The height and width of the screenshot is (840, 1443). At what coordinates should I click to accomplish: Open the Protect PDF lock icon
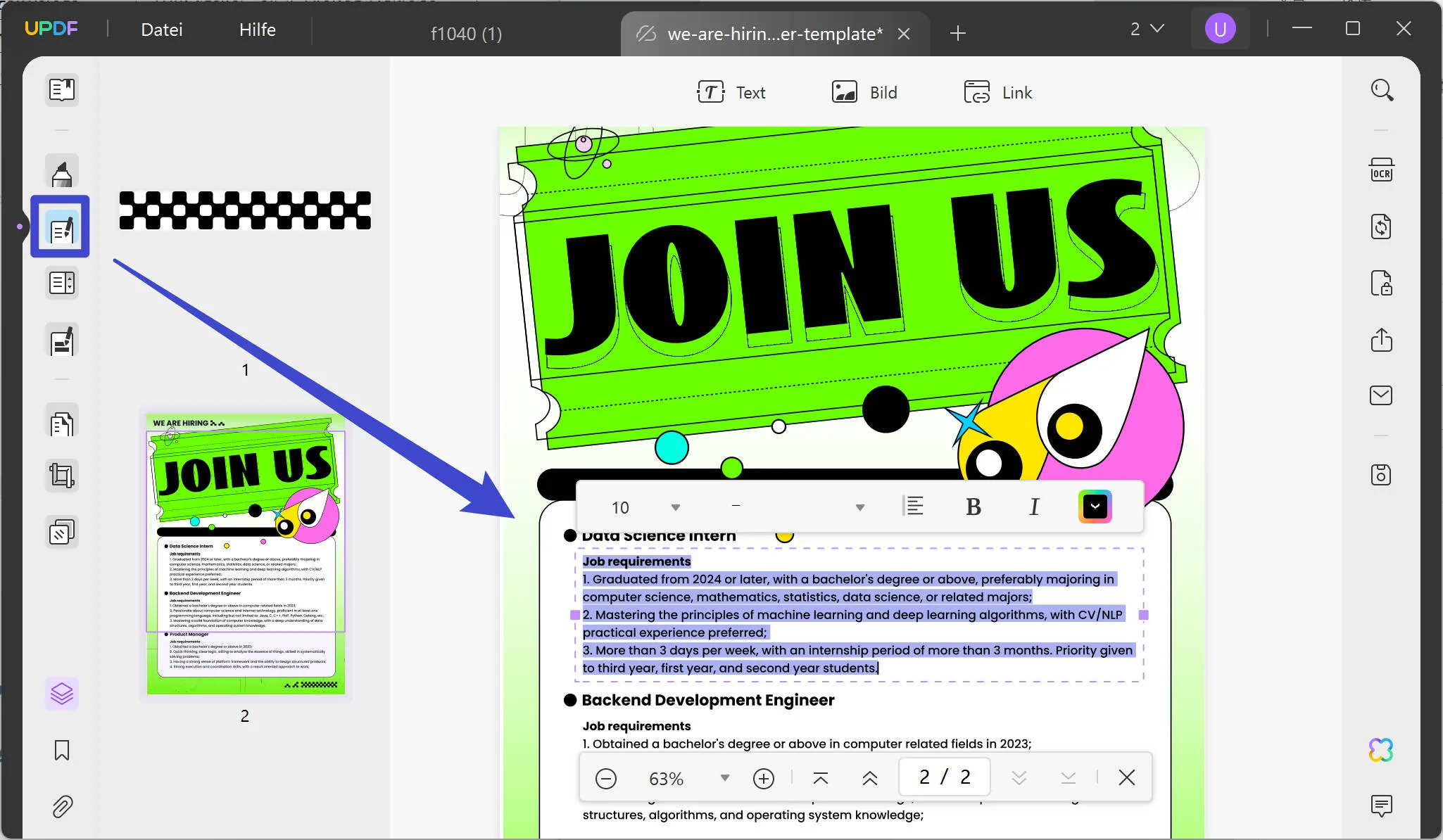click(x=1381, y=284)
